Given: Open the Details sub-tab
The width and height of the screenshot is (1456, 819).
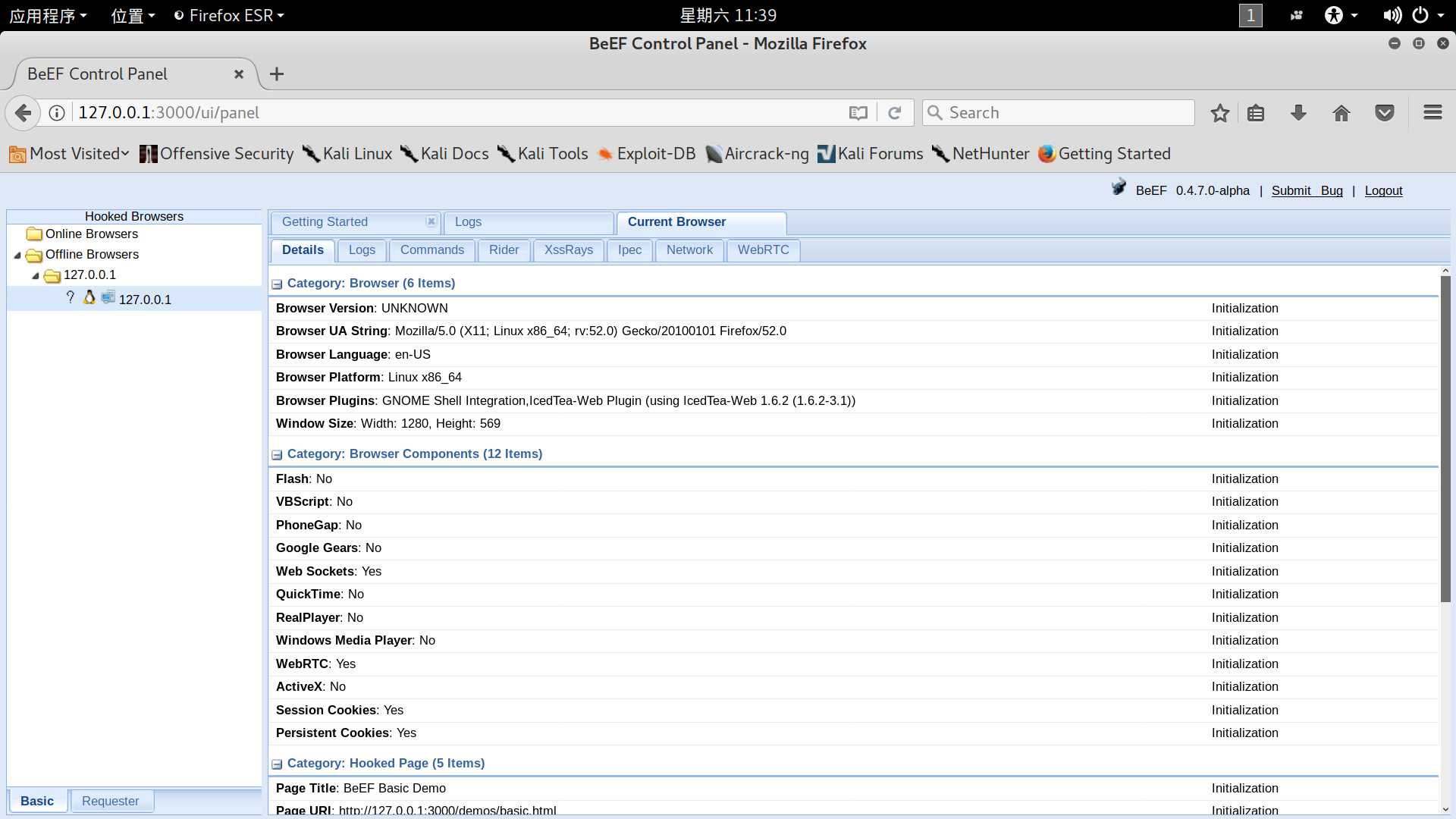Looking at the screenshot, I should pyautogui.click(x=303, y=250).
